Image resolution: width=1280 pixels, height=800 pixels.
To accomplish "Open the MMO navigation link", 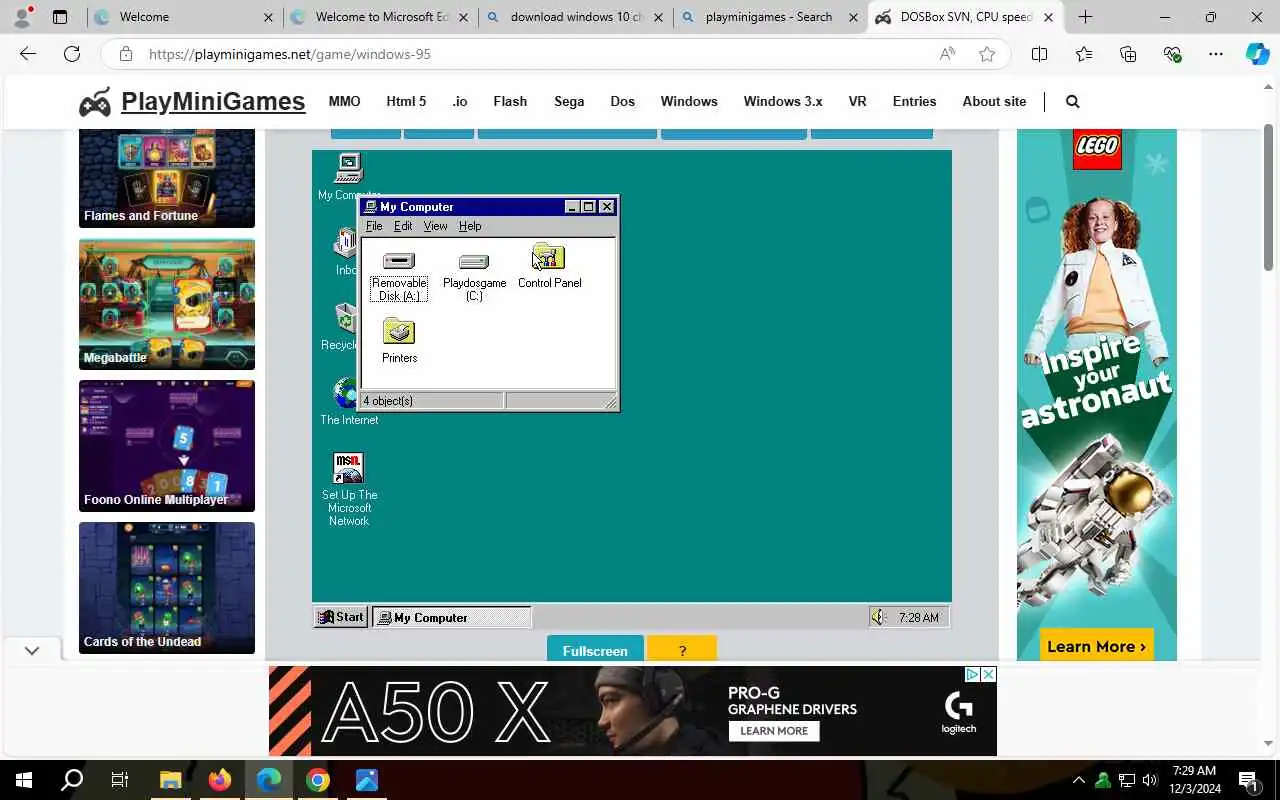I will (344, 101).
